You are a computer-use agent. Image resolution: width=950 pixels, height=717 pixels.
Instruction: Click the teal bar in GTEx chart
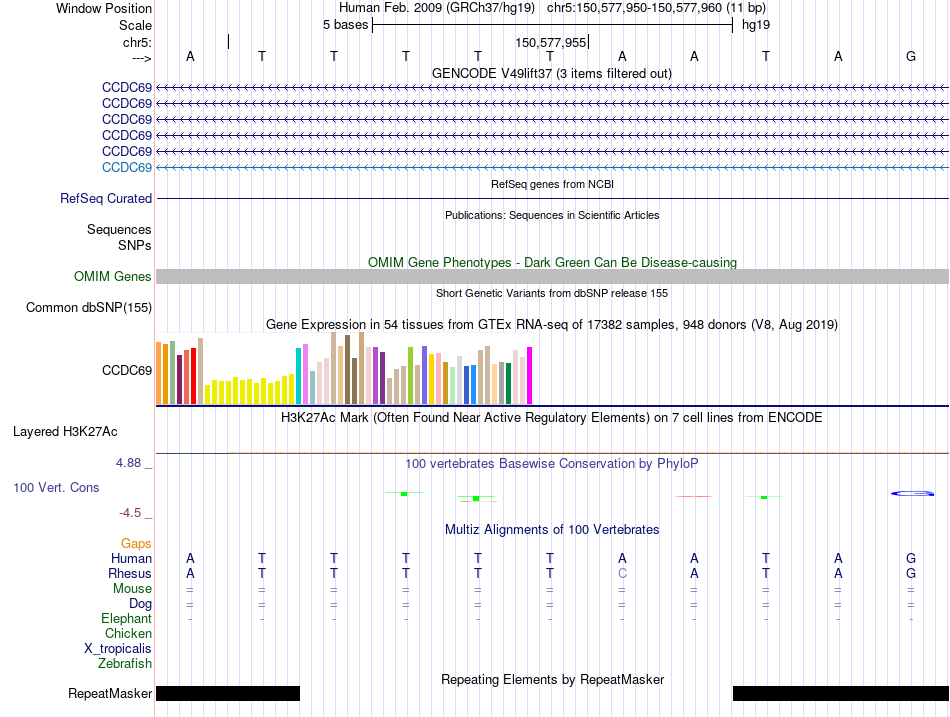pyautogui.click(x=298, y=376)
